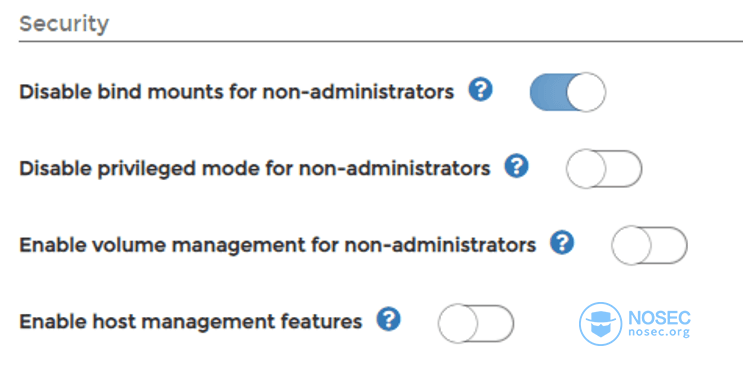Select the 'Enable host management features' label
Viewport: 743px width, 370px height.
point(190,322)
